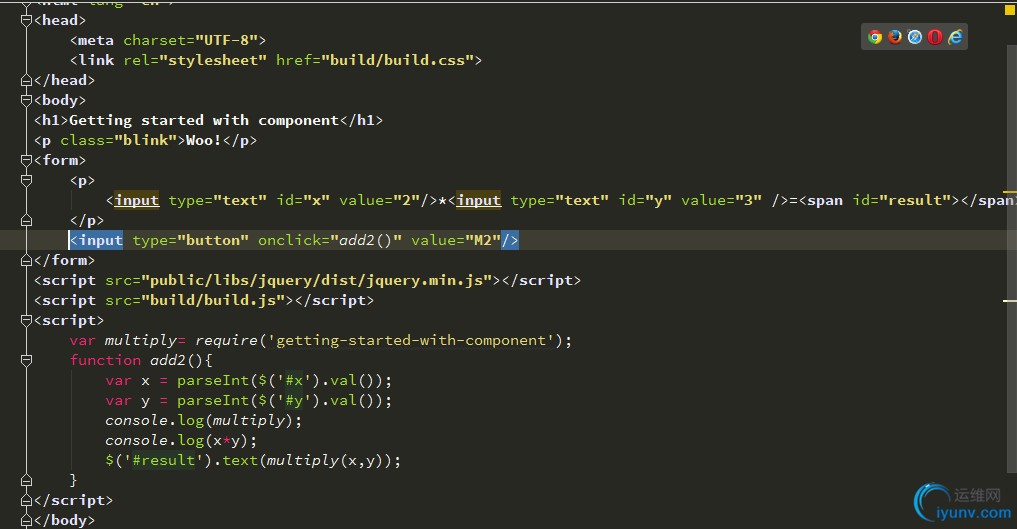Image resolution: width=1017 pixels, height=529 pixels.
Task: Click the 'Woo!' paragraph text
Action: [204, 141]
